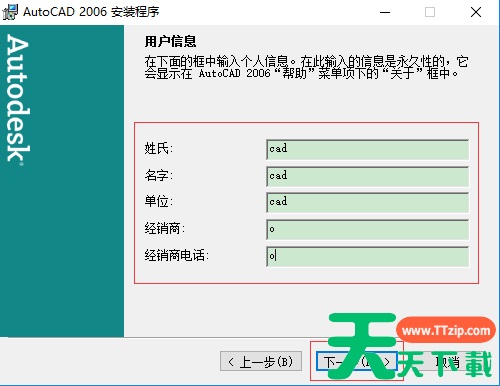Image resolution: width=500 pixels, height=386 pixels.
Task: Focus the 经销商电话 text field
Action: pos(368,257)
